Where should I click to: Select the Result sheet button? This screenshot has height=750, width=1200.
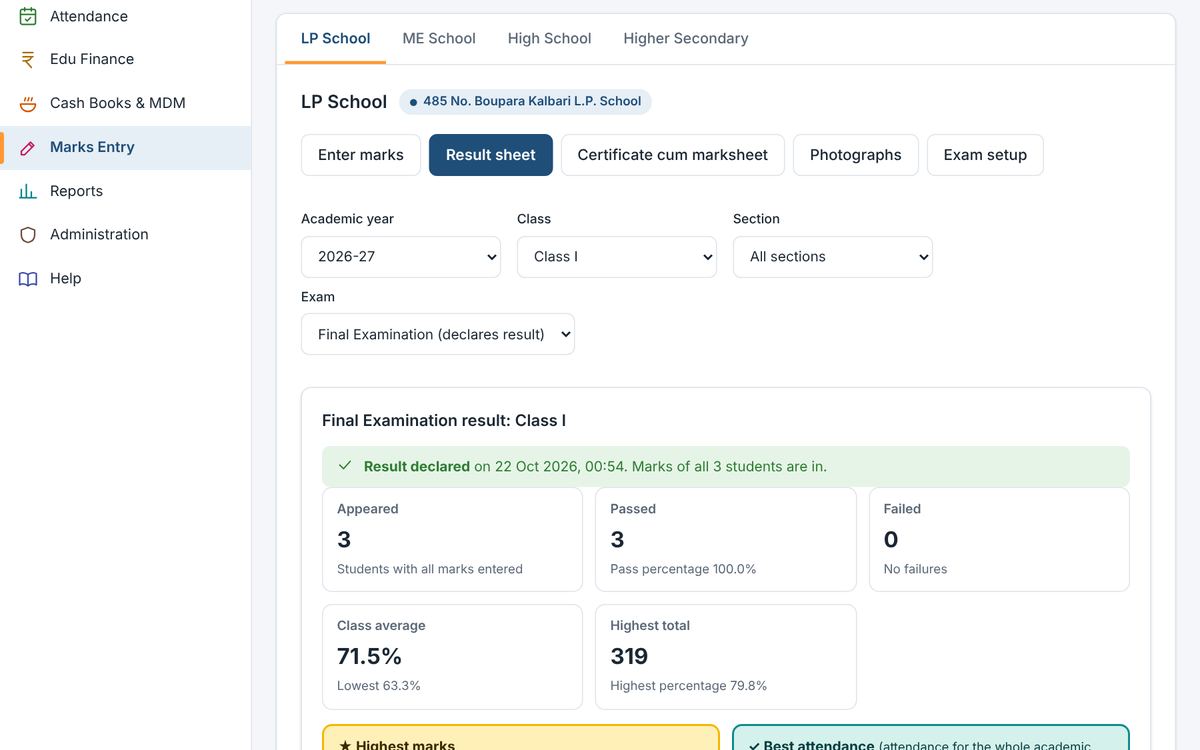click(x=491, y=155)
